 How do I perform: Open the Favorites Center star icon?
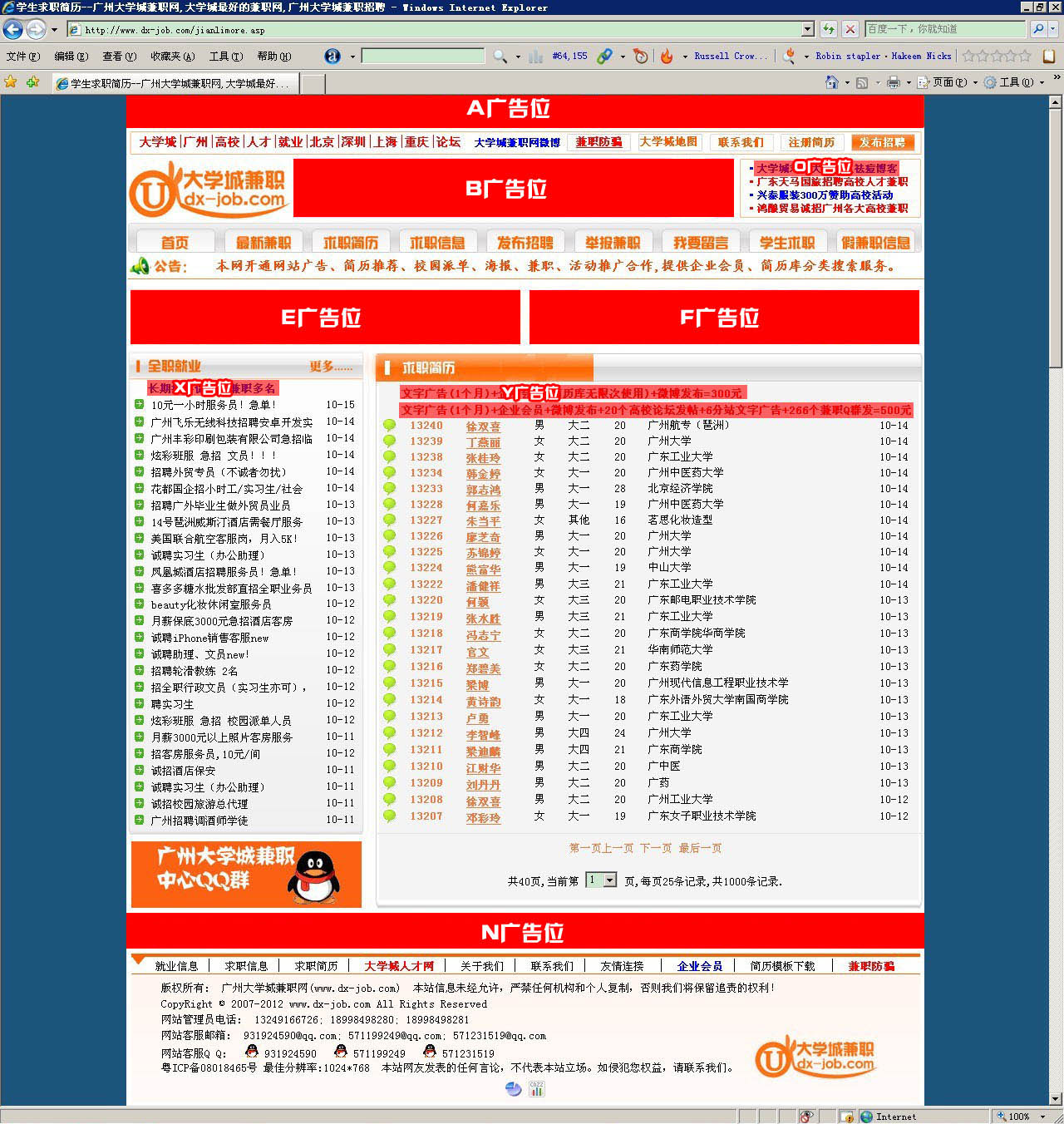pos(11,82)
